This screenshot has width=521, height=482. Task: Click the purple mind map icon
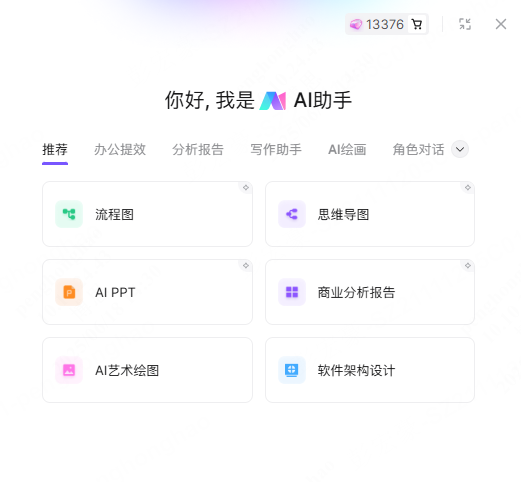(x=292, y=214)
